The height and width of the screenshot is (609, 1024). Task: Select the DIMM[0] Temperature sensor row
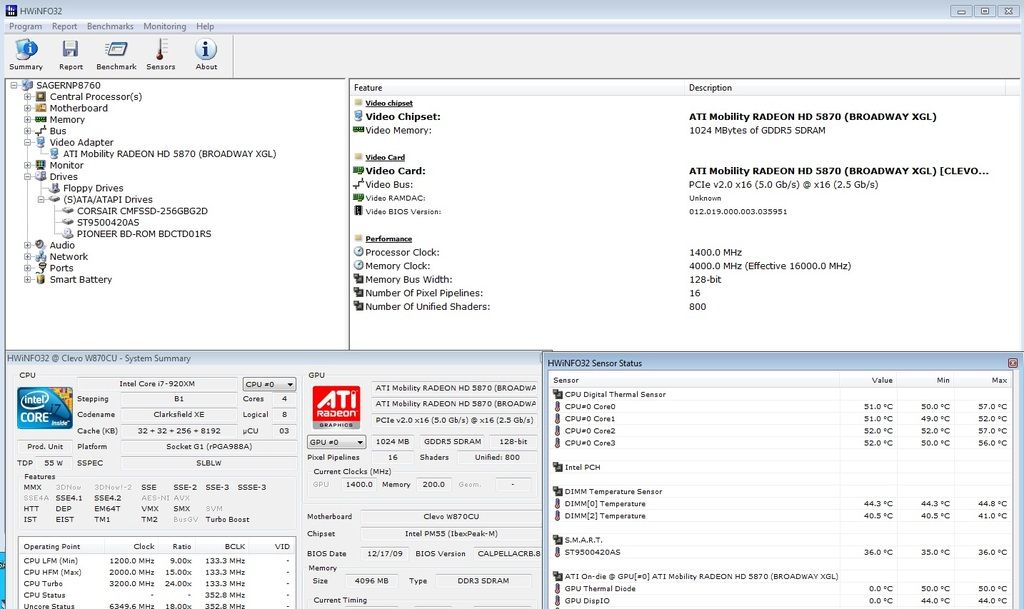[x=780, y=504]
